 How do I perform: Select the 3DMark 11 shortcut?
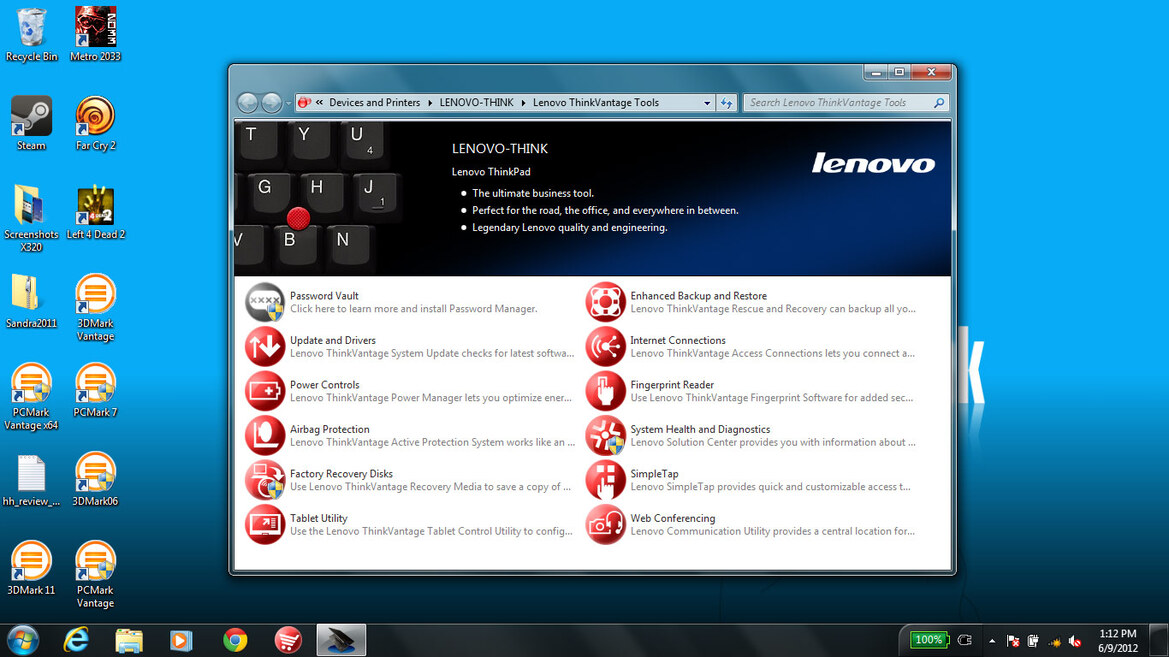(x=31, y=568)
